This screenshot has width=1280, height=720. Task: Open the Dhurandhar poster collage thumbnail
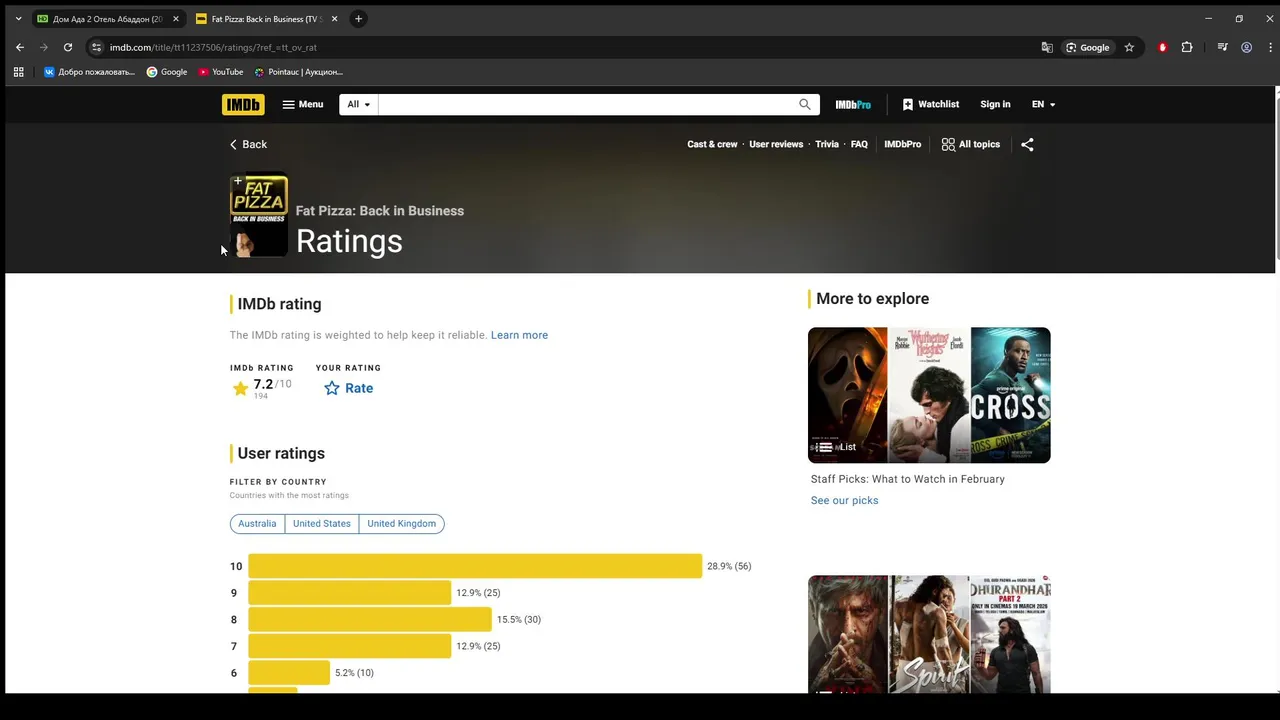[x=929, y=634]
